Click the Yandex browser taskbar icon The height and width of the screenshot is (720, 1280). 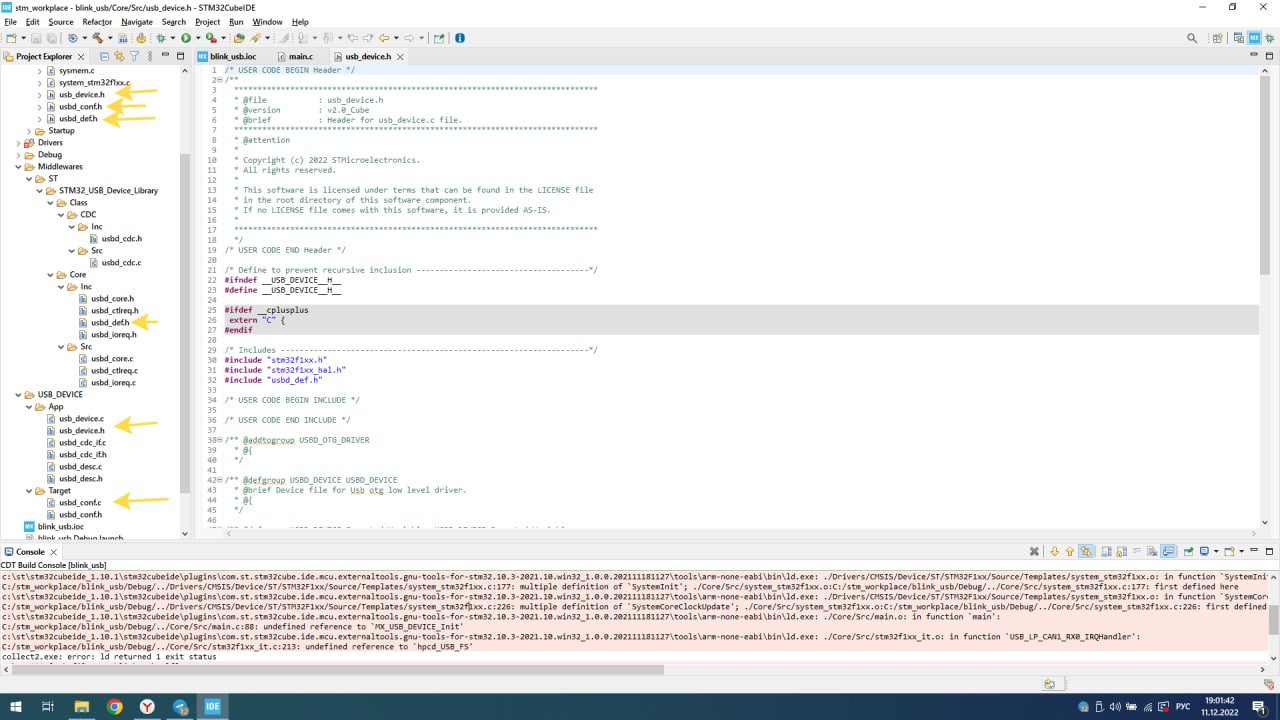click(147, 706)
